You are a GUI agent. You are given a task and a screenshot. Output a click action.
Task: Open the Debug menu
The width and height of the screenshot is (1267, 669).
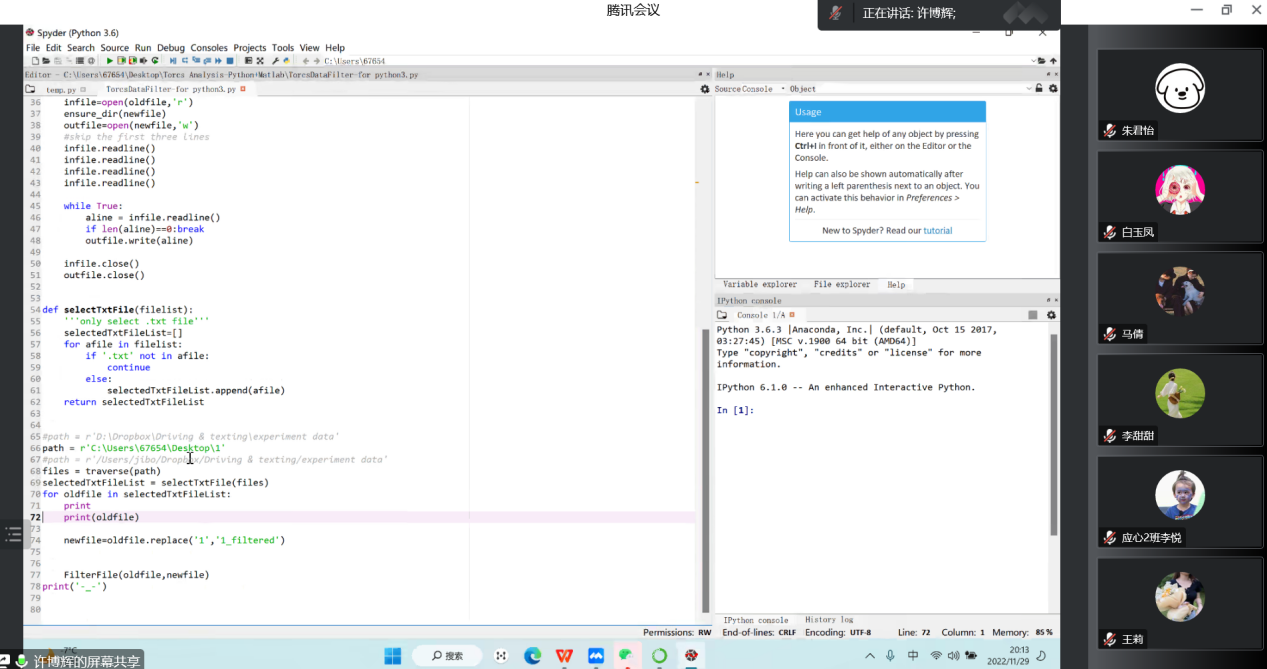[170, 47]
